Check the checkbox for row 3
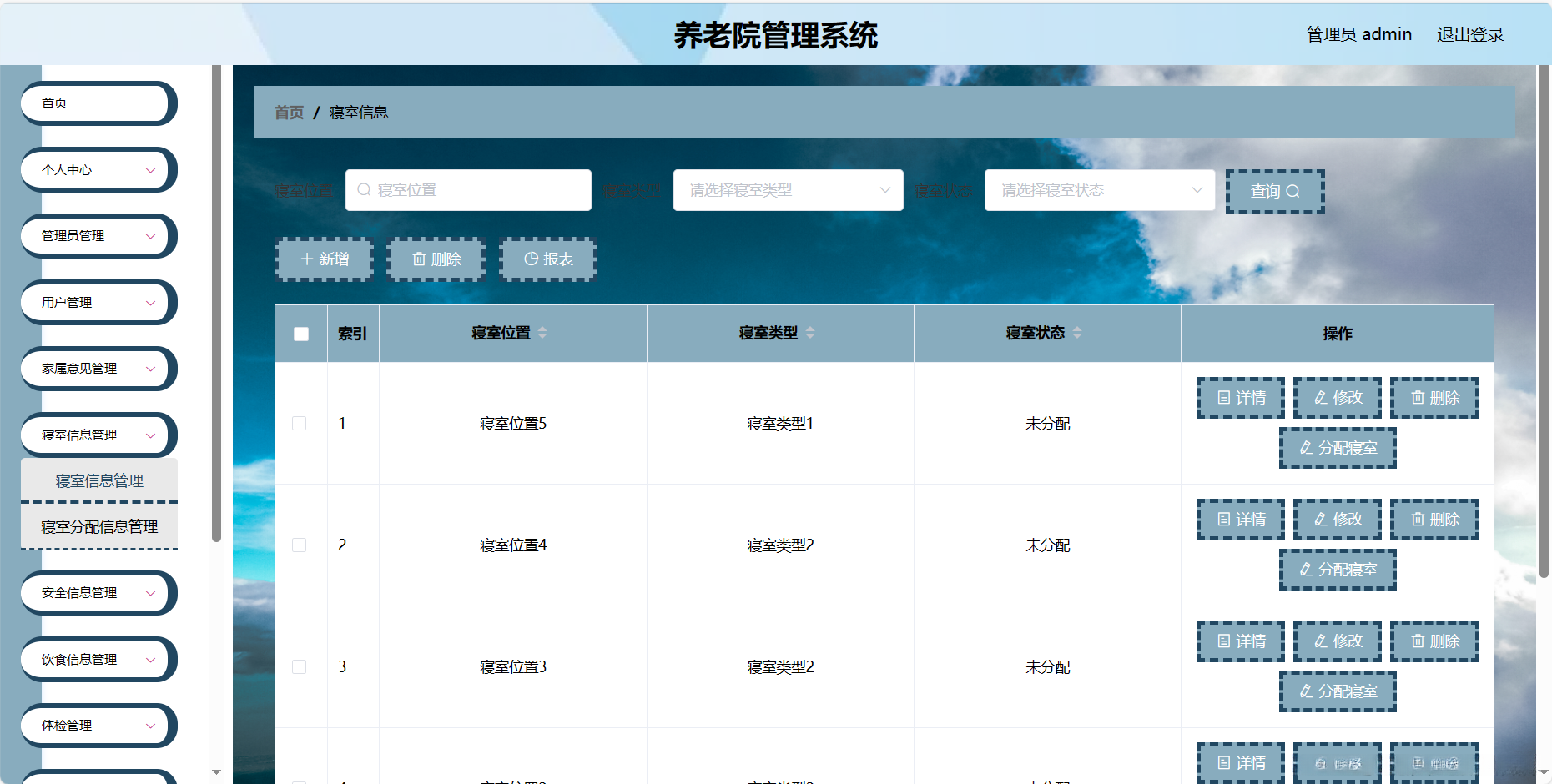This screenshot has width=1552, height=784. pyautogui.click(x=300, y=667)
